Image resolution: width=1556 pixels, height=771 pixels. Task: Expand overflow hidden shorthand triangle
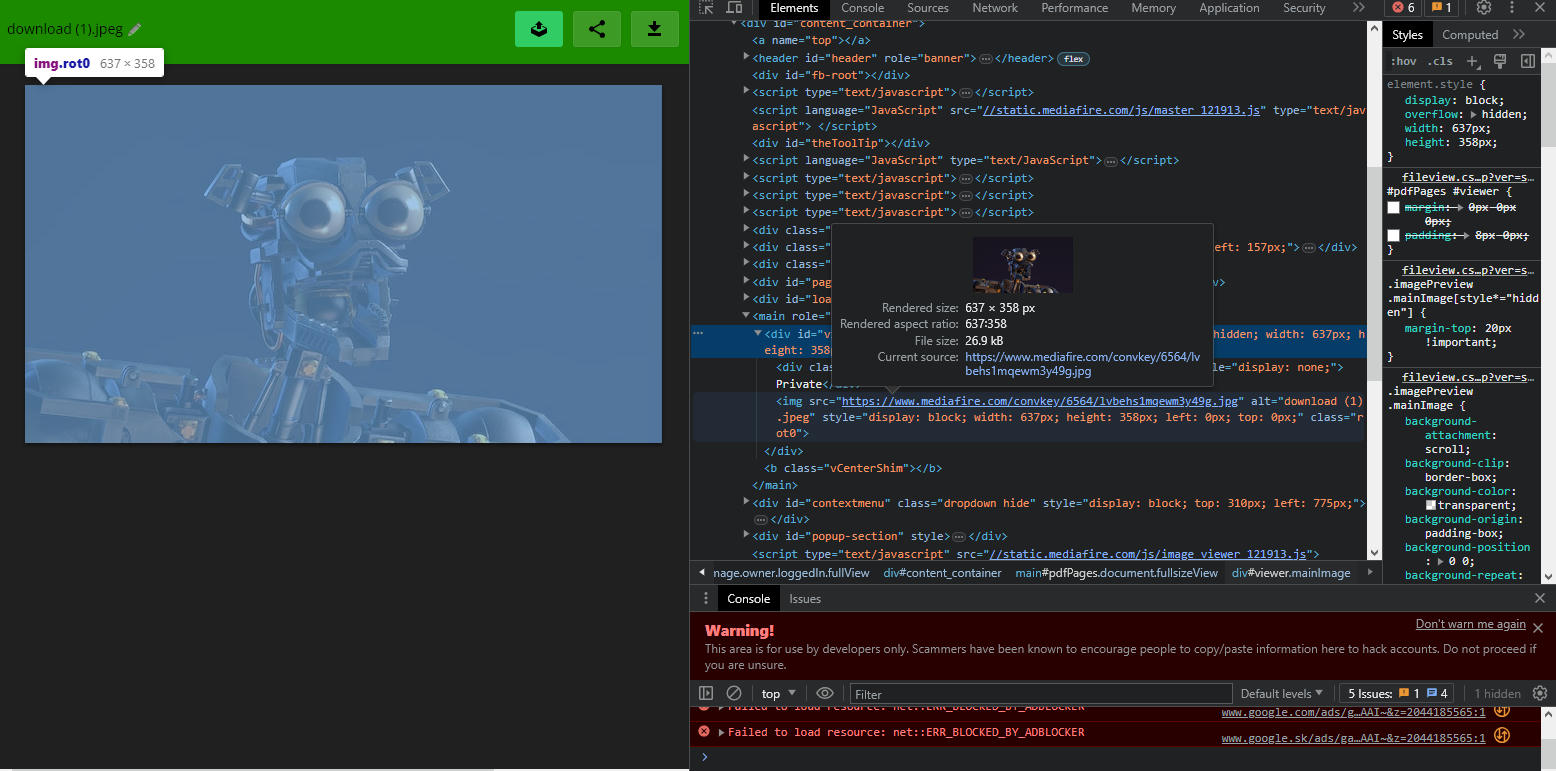pos(1474,115)
